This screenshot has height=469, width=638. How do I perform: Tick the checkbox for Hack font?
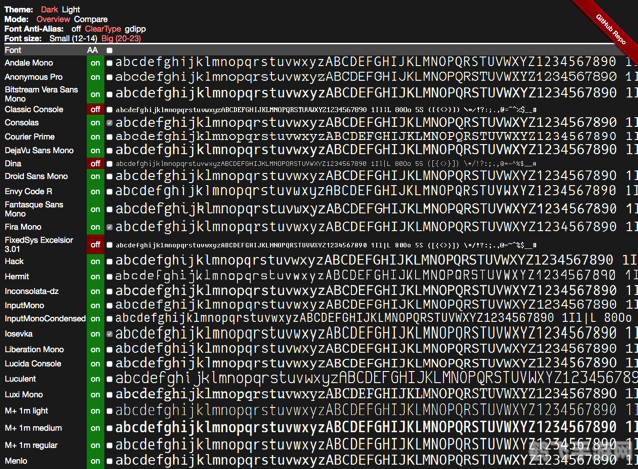[x=110, y=262]
